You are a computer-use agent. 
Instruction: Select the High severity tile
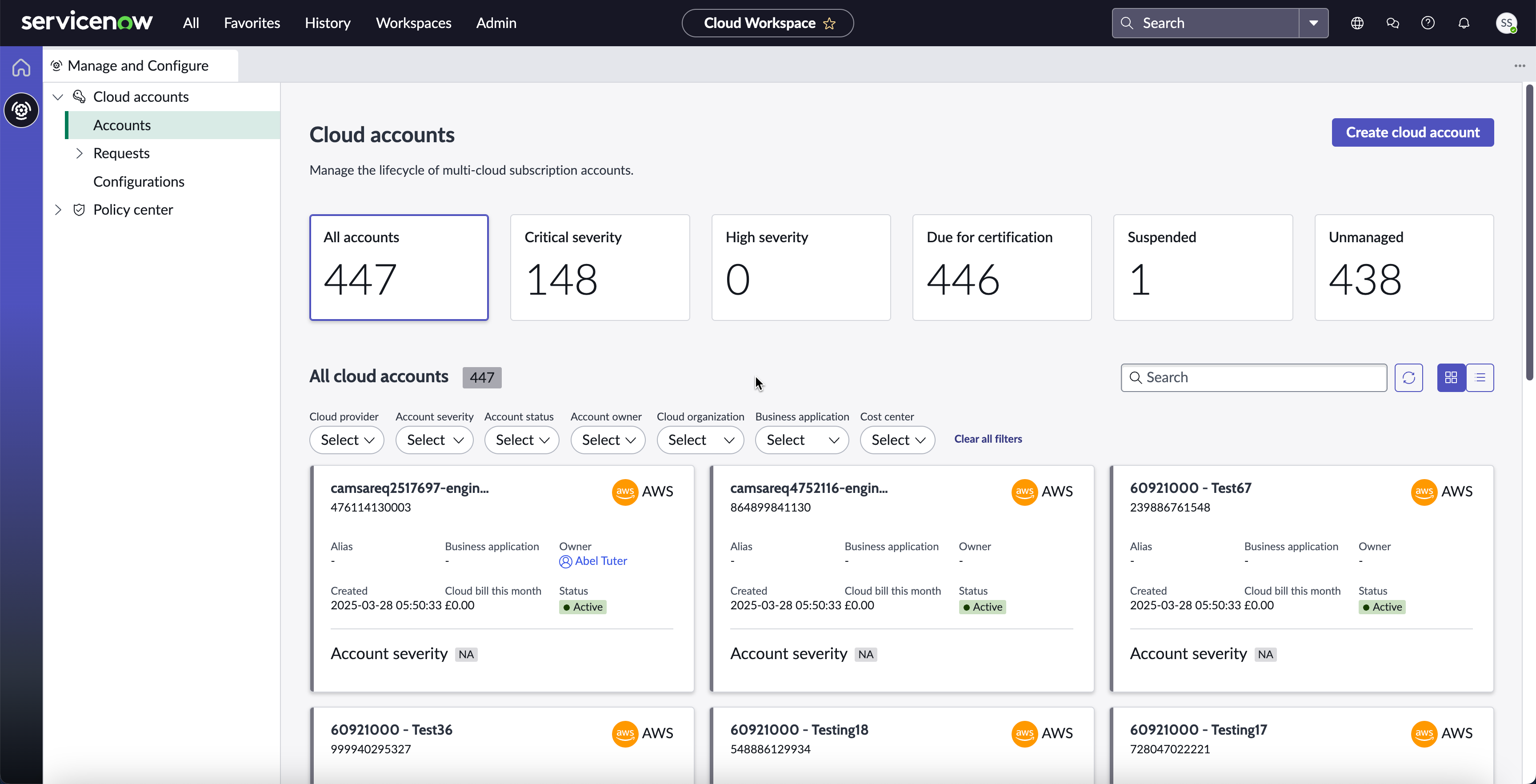[801, 267]
